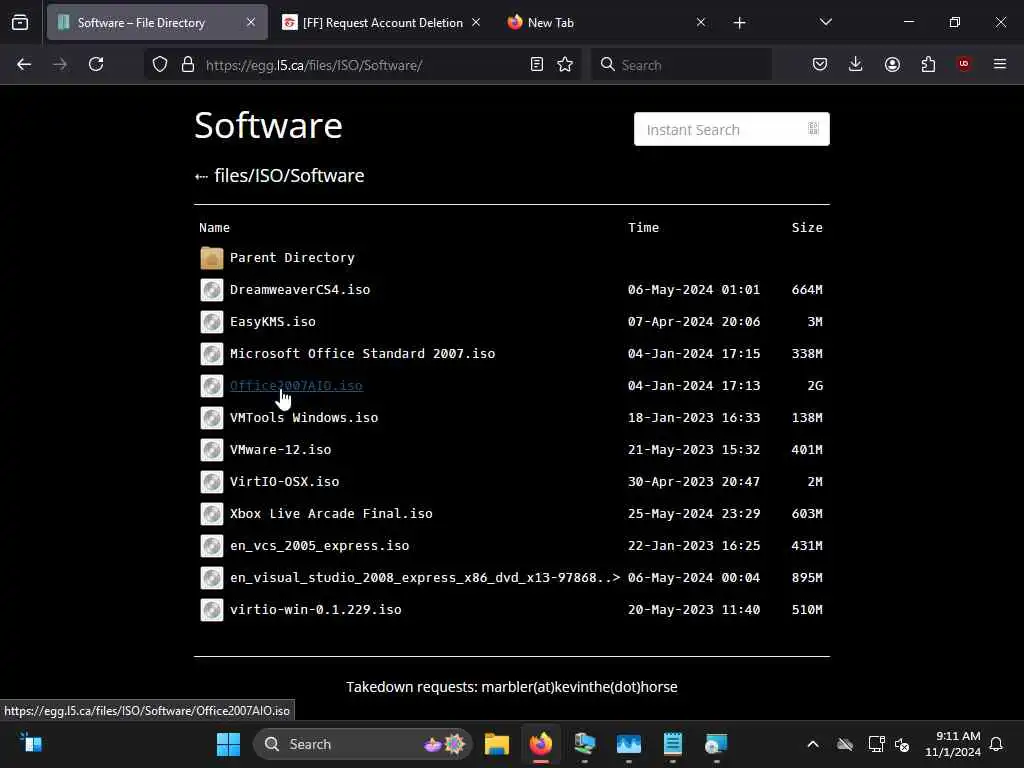Toggle reader view icon in address bar
Viewport: 1024px width, 768px height.
(x=537, y=65)
